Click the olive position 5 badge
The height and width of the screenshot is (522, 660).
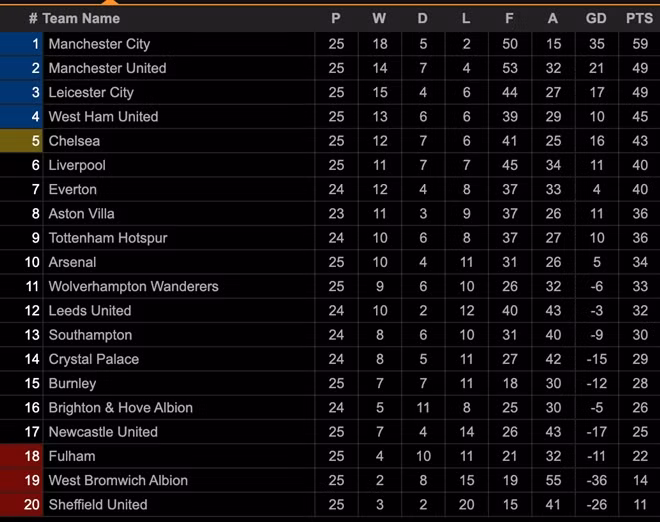pyautogui.click(x=22, y=141)
